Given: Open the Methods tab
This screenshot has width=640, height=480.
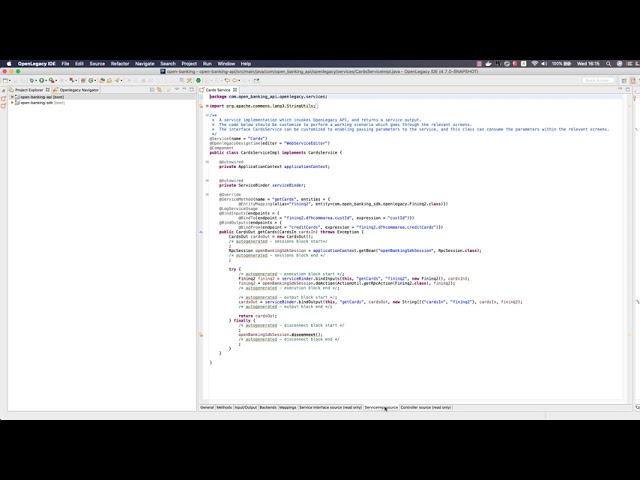Looking at the screenshot, I should pos(224,407).
